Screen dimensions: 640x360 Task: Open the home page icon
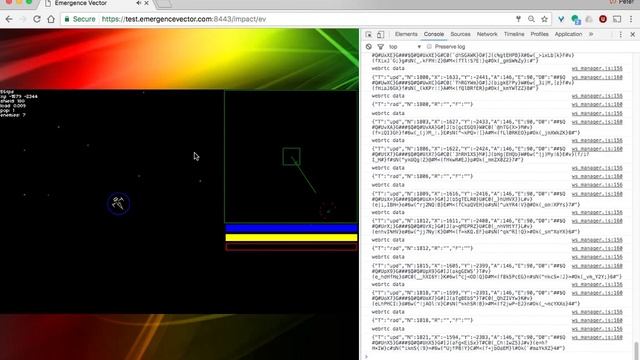51,19
